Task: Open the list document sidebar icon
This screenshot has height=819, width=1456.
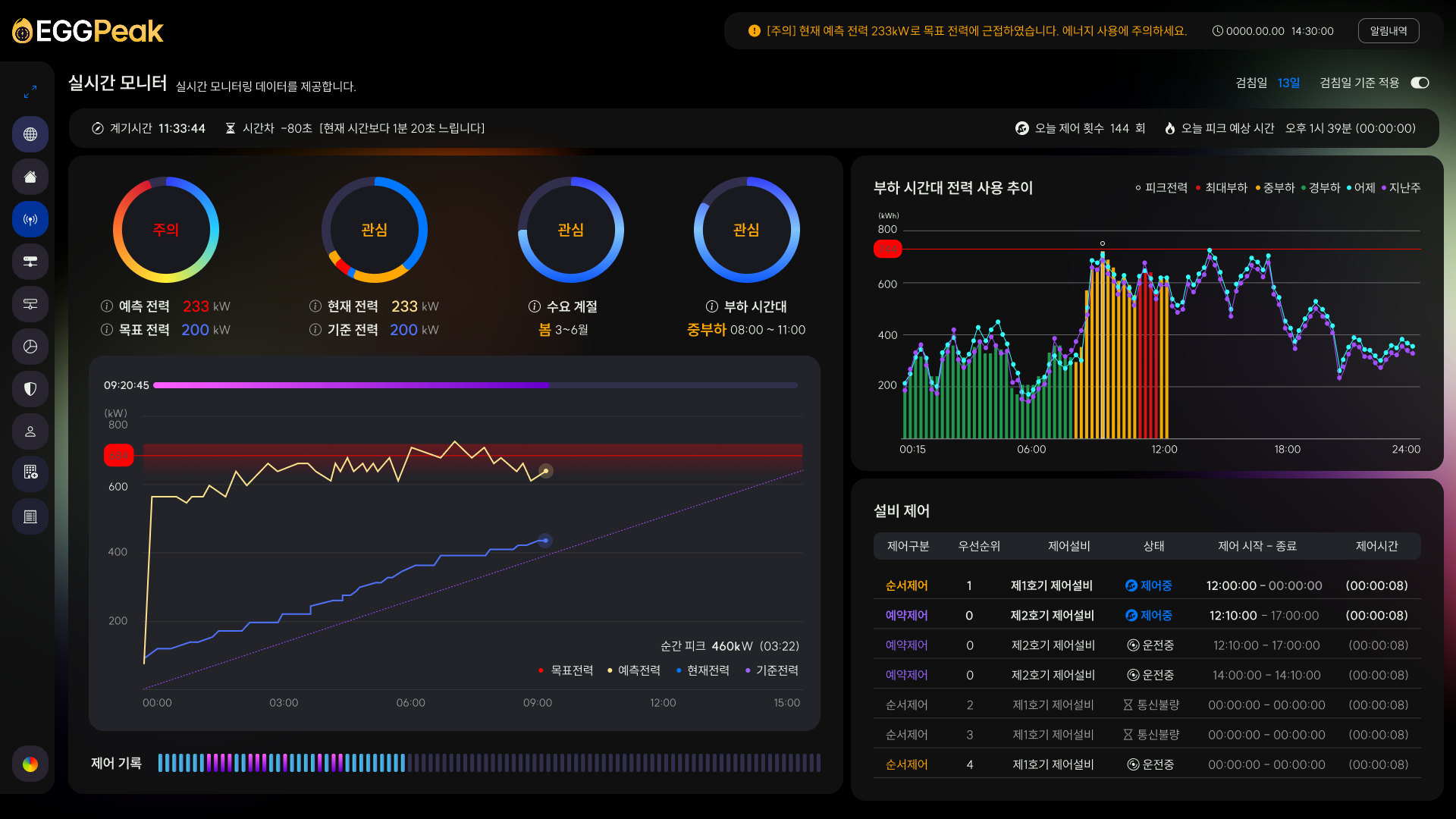Action: [x=30, y=516]
